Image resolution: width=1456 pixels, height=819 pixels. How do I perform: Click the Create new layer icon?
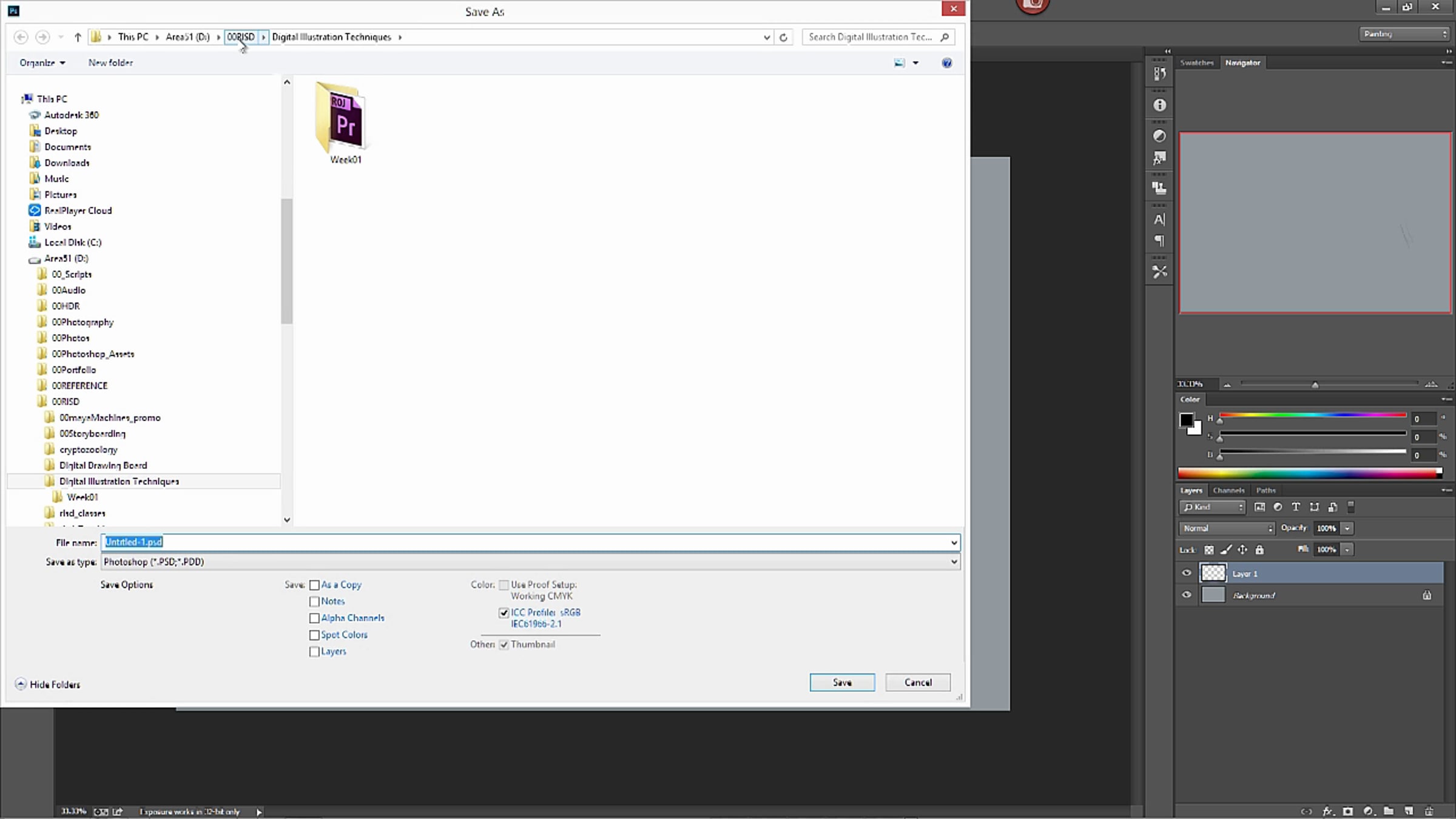pos(1409,811)
